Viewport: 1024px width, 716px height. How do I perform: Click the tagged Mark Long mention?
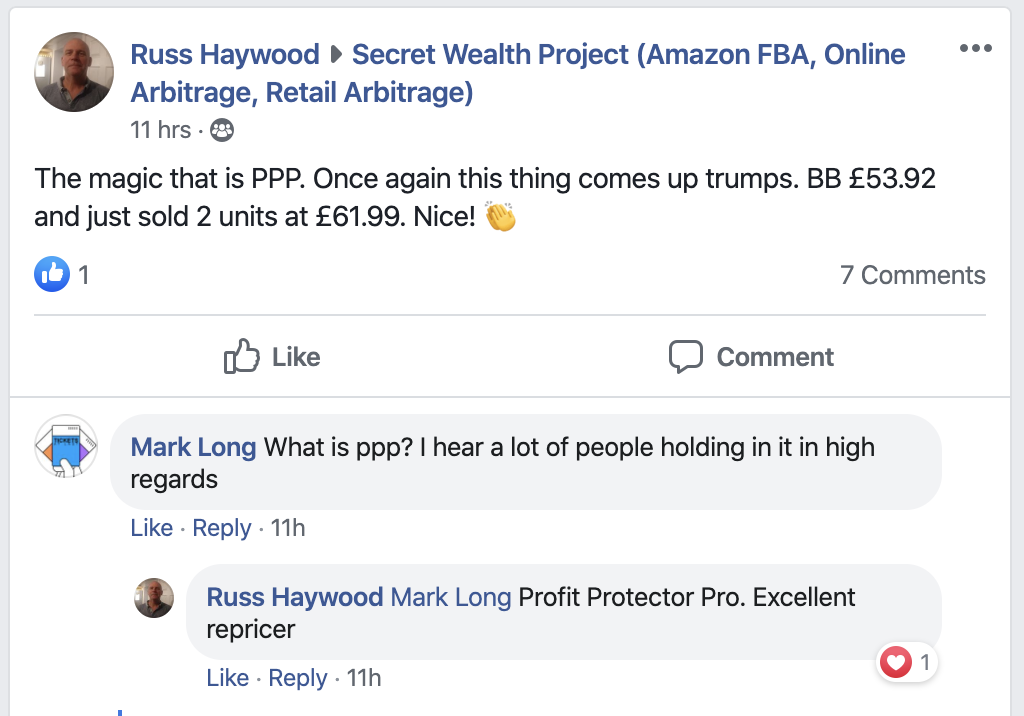(450, 598)
